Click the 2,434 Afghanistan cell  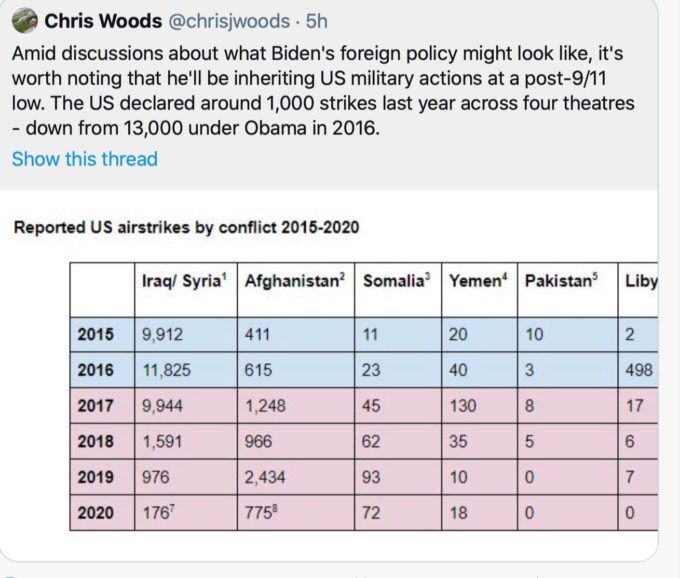click(265, 477)
